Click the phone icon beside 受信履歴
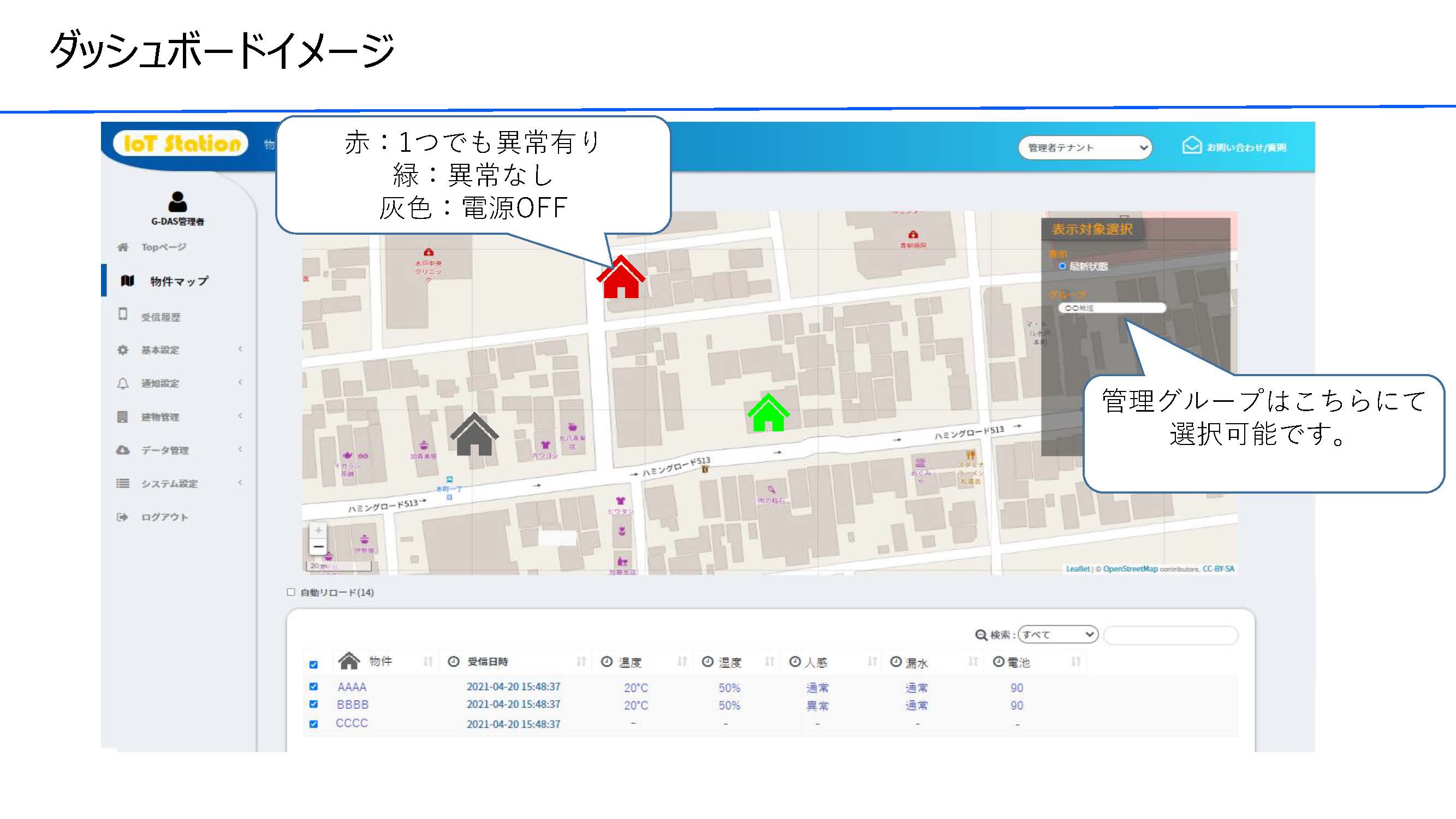This screenshot has width=1456, height=819. [123, 314]
